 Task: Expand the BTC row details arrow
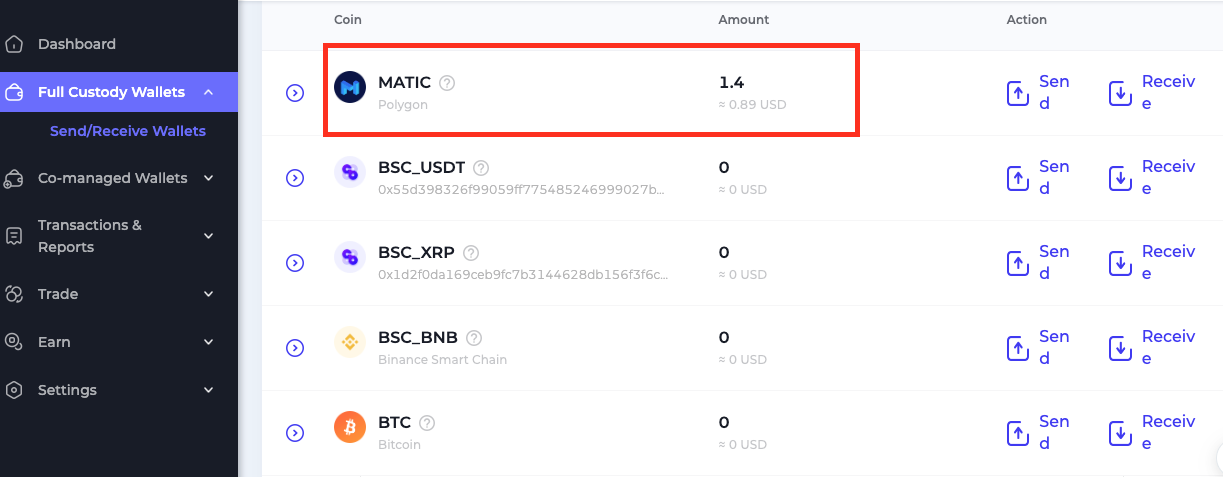pos(295,433)
